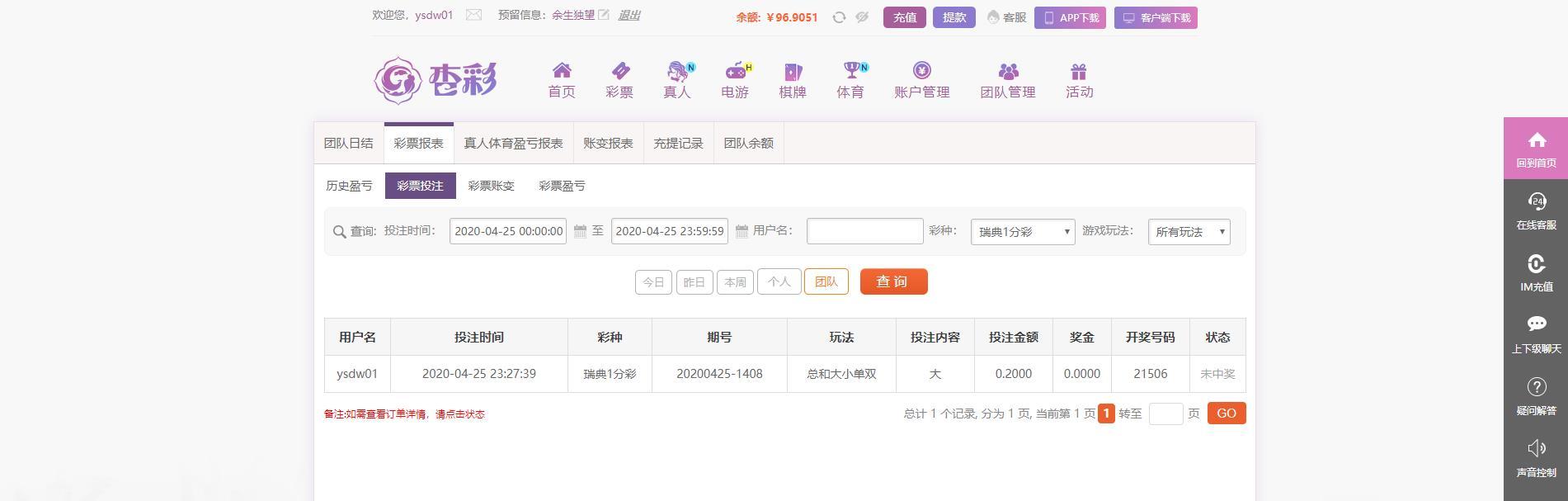
Task: Click the 投注时间 column header
Action: coord(479,337)
